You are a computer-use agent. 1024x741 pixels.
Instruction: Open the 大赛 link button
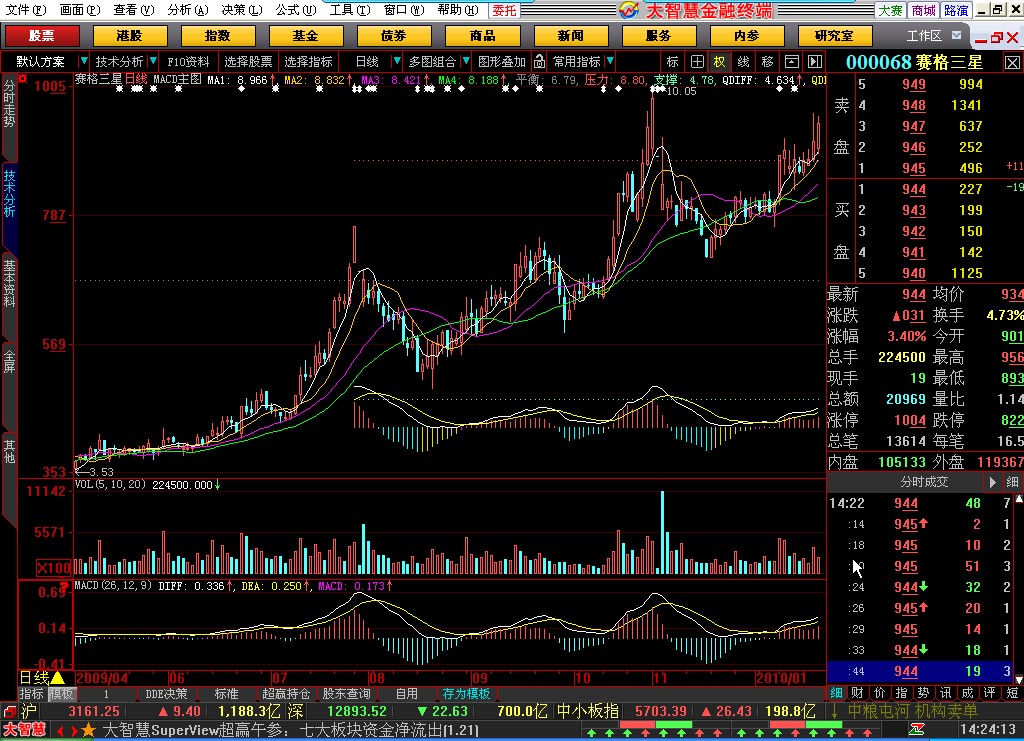pyautogui.click(x=890, y=10)
